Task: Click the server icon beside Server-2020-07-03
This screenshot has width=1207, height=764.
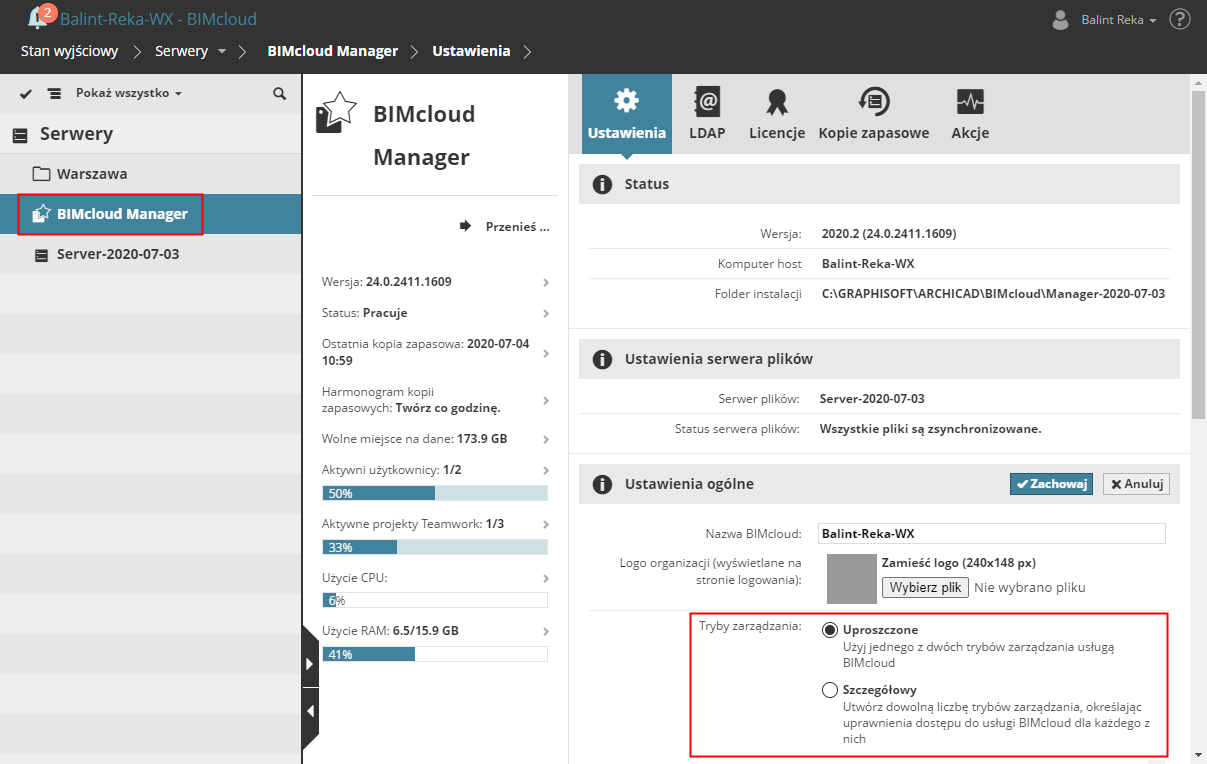Action: [41, 255]
